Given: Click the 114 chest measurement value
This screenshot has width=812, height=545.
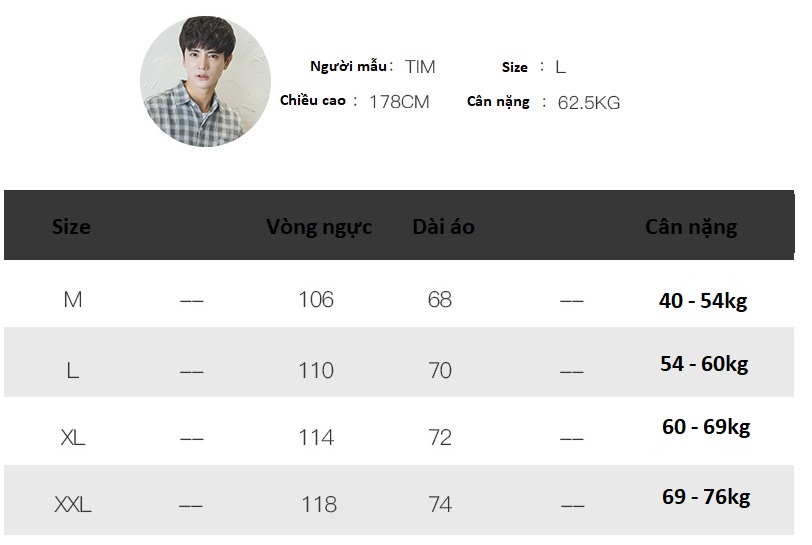Looking at the screenshot, I should [x=316, y=437].
